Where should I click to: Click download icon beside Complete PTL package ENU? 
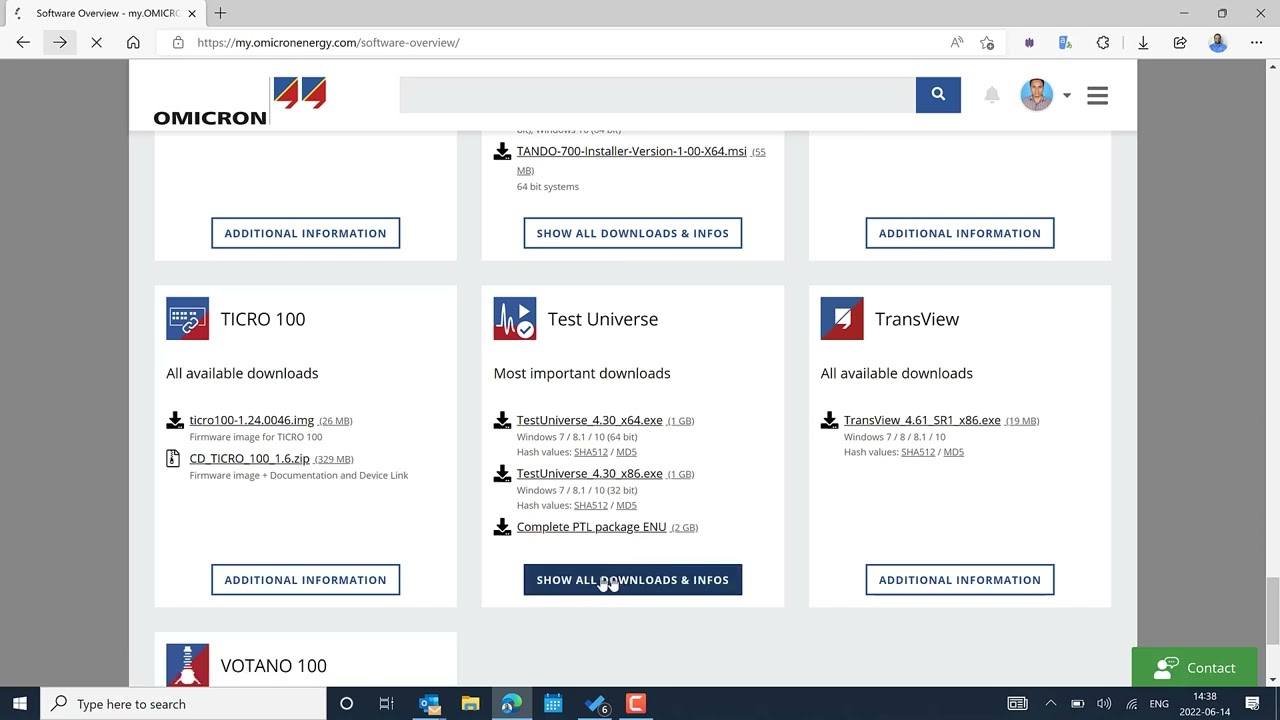502,527
